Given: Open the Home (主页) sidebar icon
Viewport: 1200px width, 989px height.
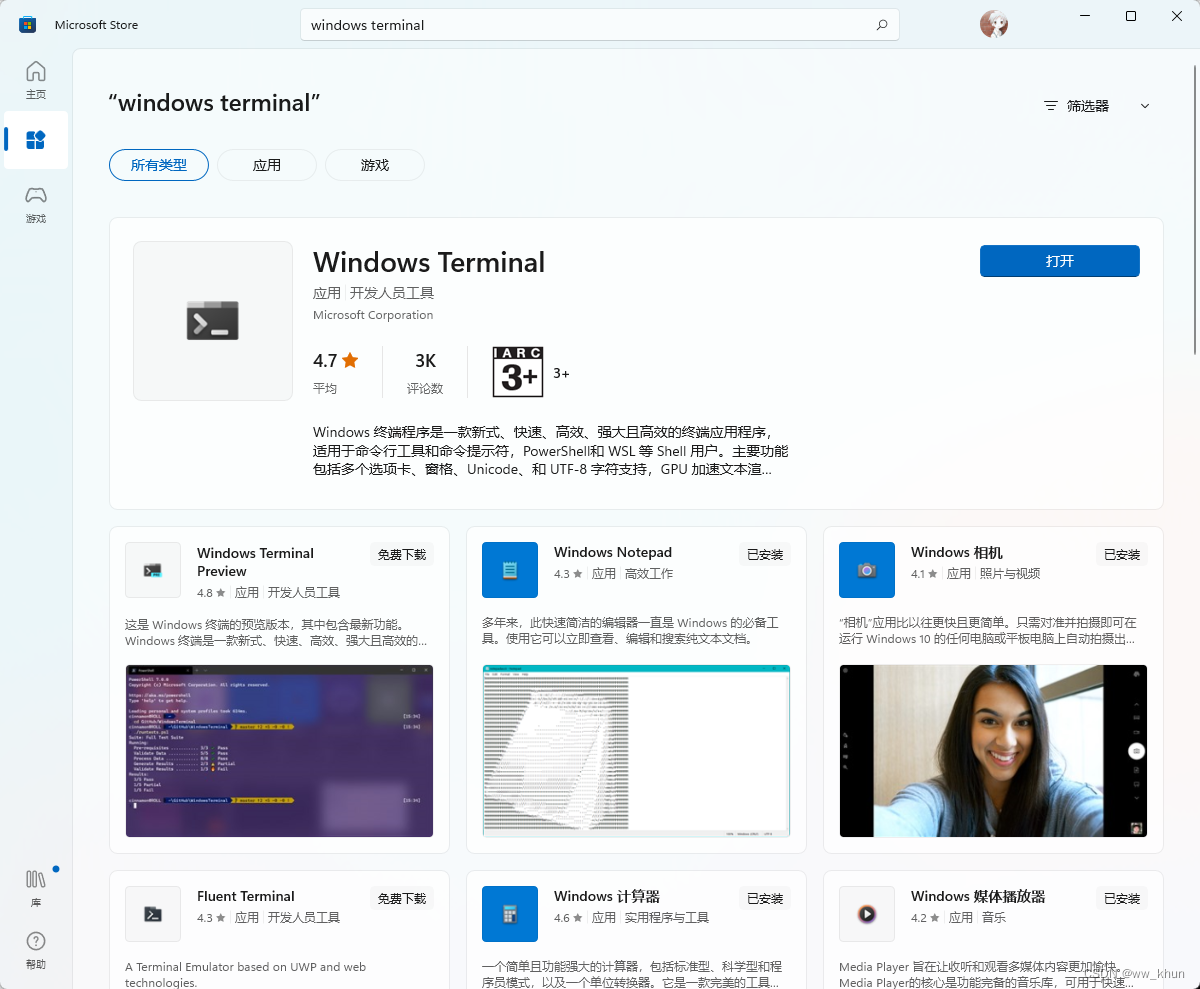Looking at the screenshot, I should click(x=36, y=79).
